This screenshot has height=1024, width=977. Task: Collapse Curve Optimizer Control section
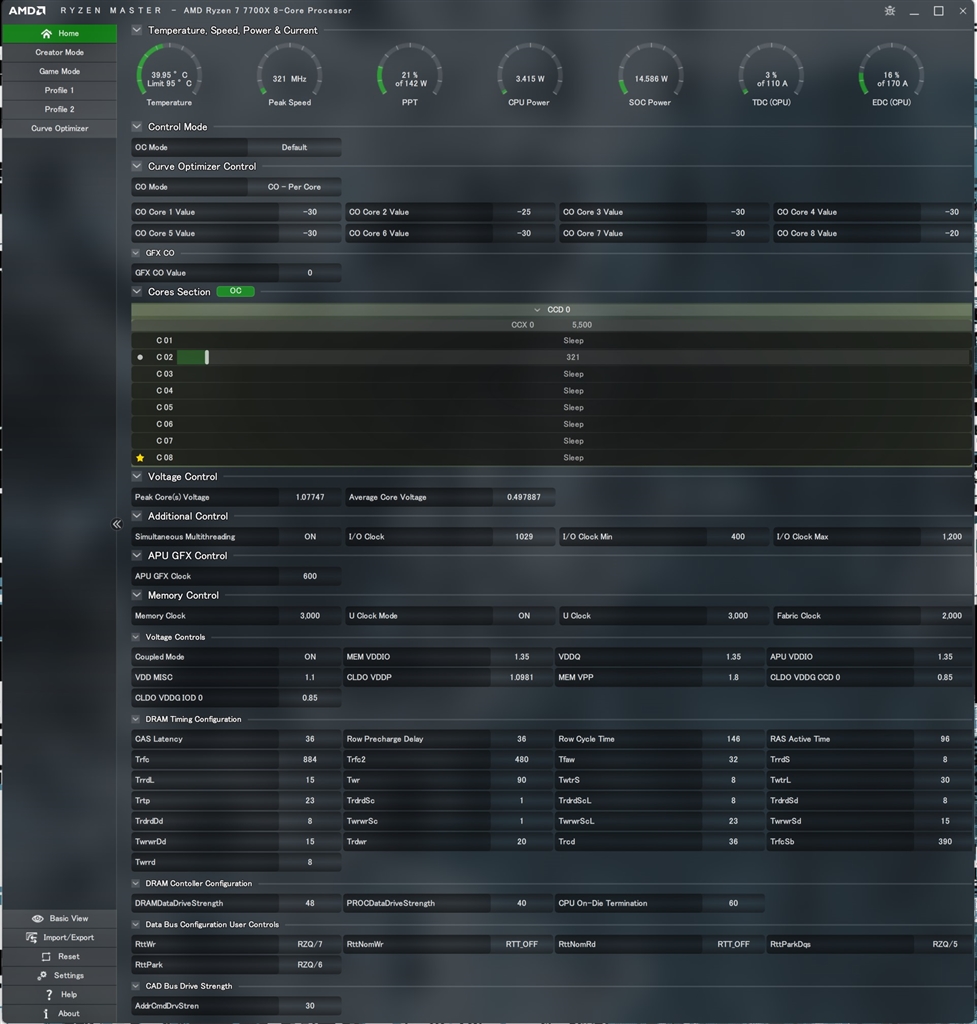(x=136, y=167)
